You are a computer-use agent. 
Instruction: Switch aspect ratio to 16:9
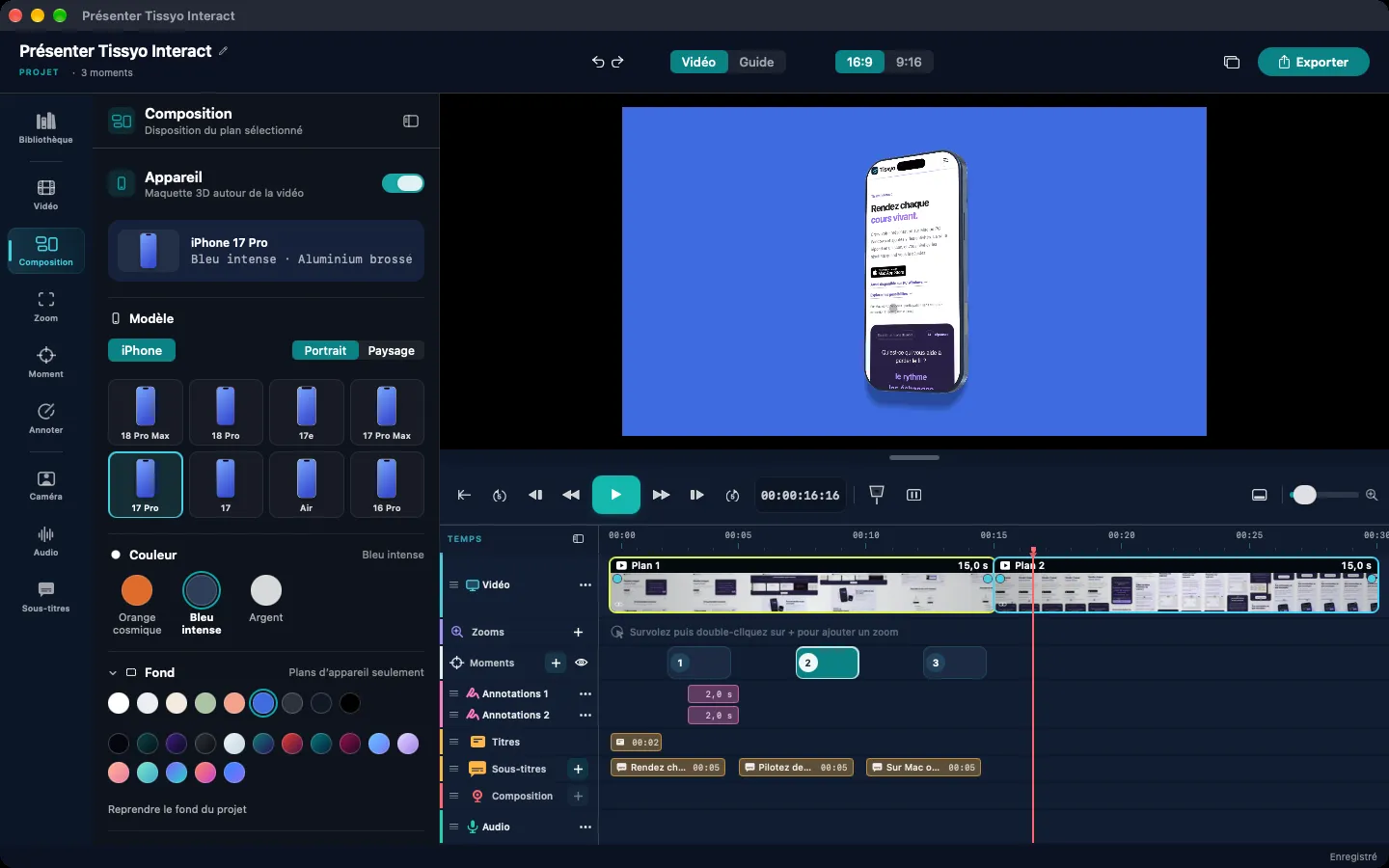[859, 62]
